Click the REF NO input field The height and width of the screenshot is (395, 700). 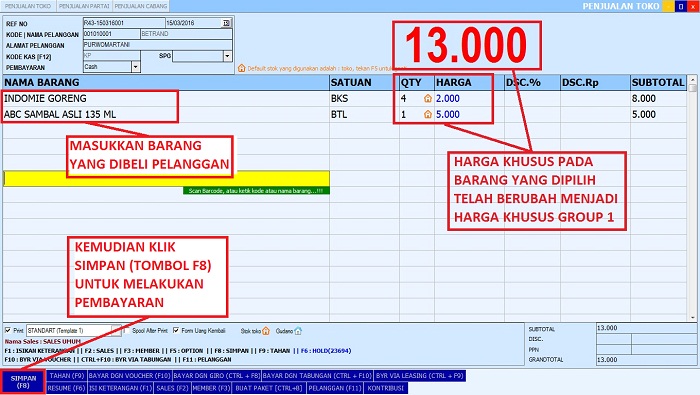click(x=124, y=23)
